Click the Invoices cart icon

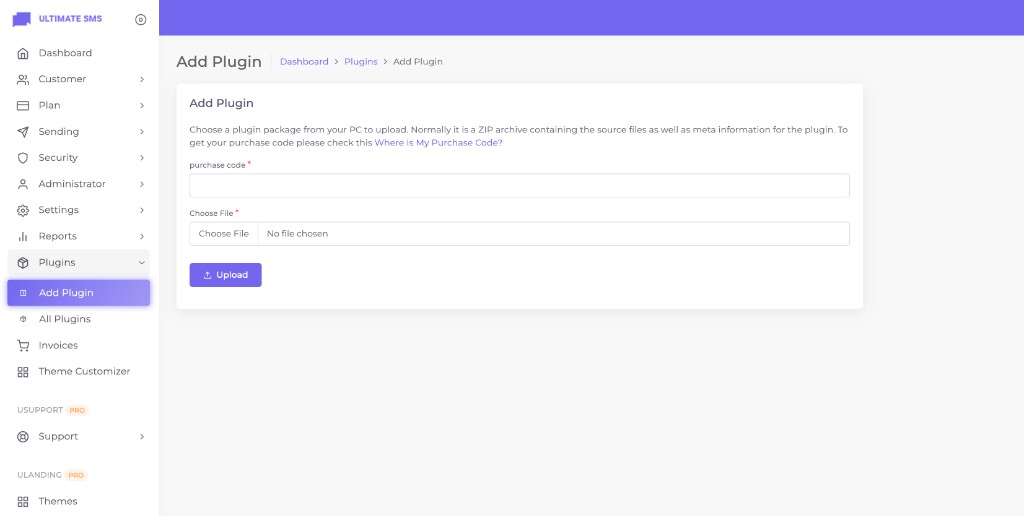[x=23, y=346]
